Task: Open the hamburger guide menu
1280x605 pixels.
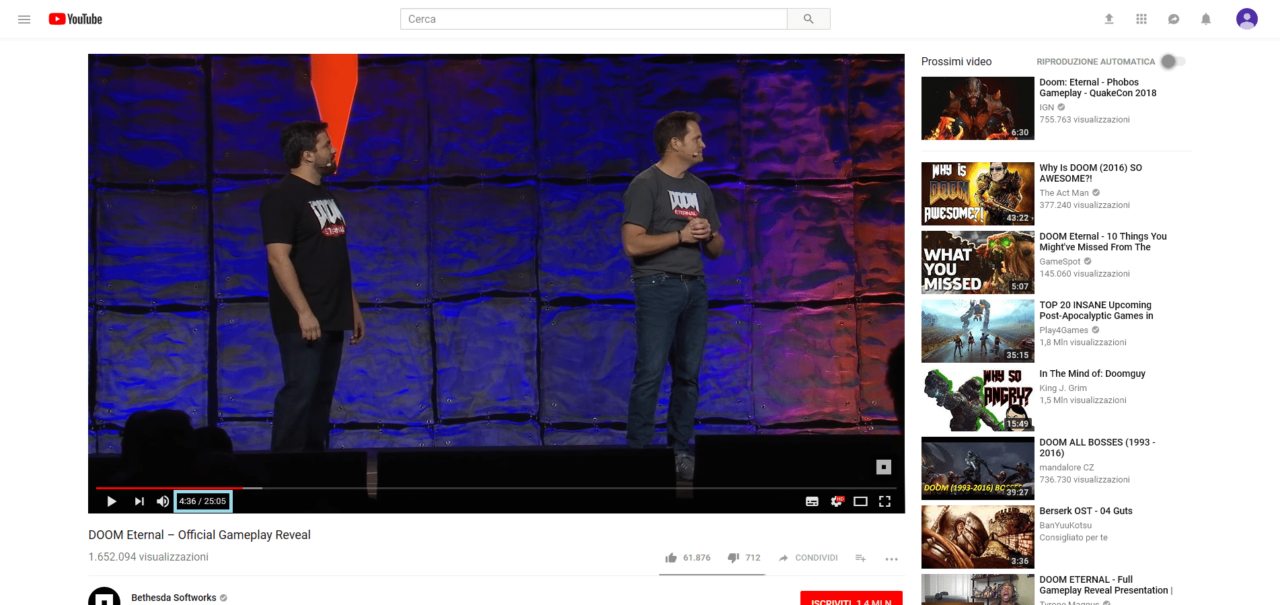Action: pyautogui.click(x=24, y=19)
